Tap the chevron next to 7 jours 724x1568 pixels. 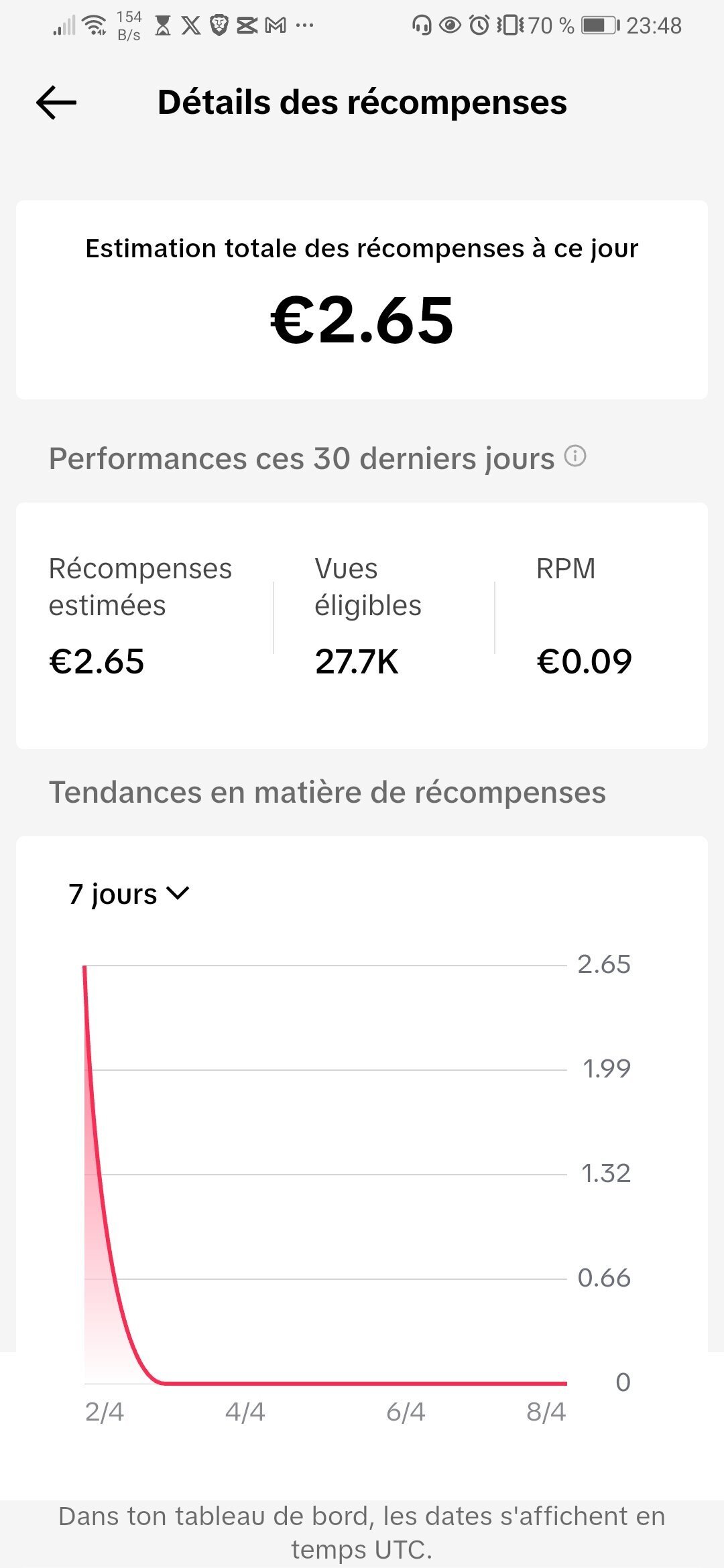[178, 893]
